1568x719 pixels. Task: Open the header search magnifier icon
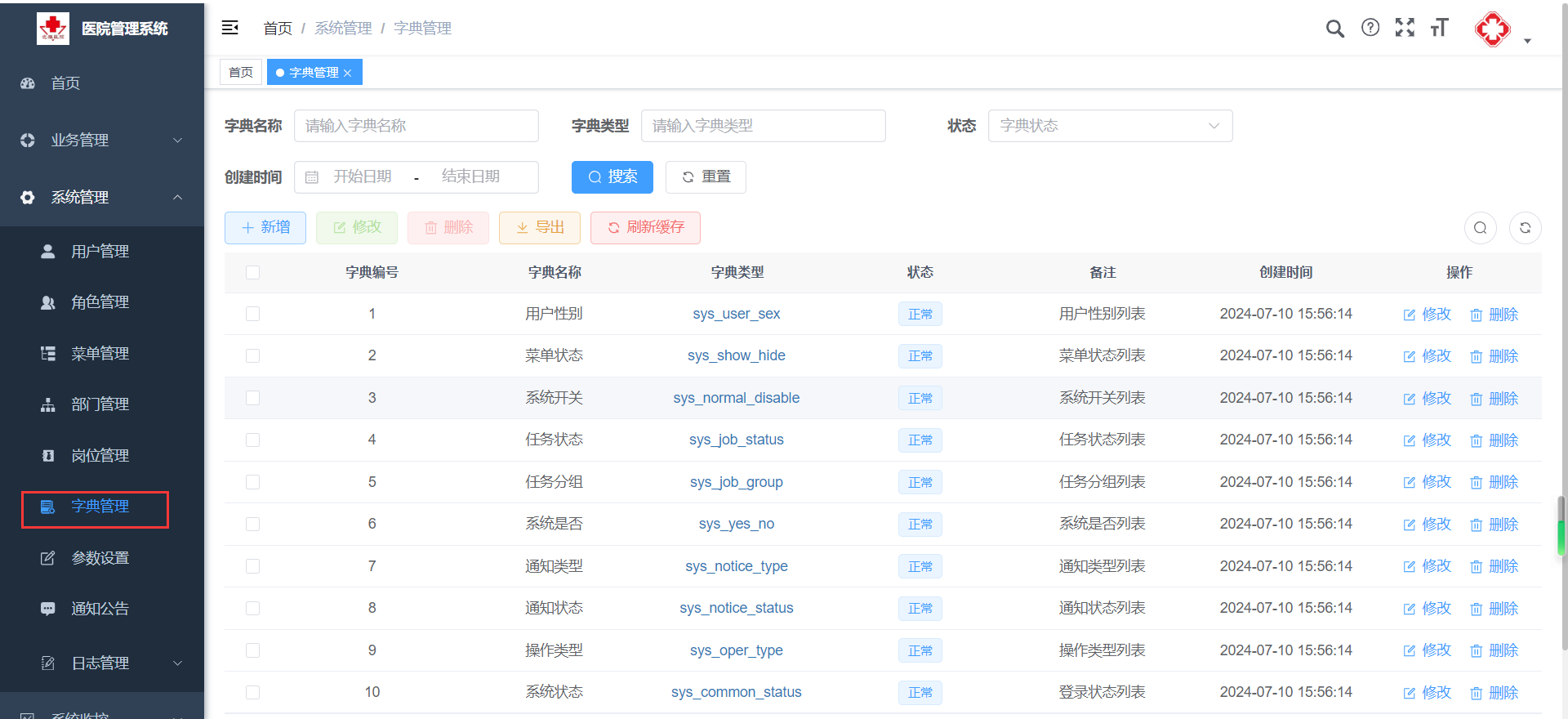click(x=1334, y=29)
